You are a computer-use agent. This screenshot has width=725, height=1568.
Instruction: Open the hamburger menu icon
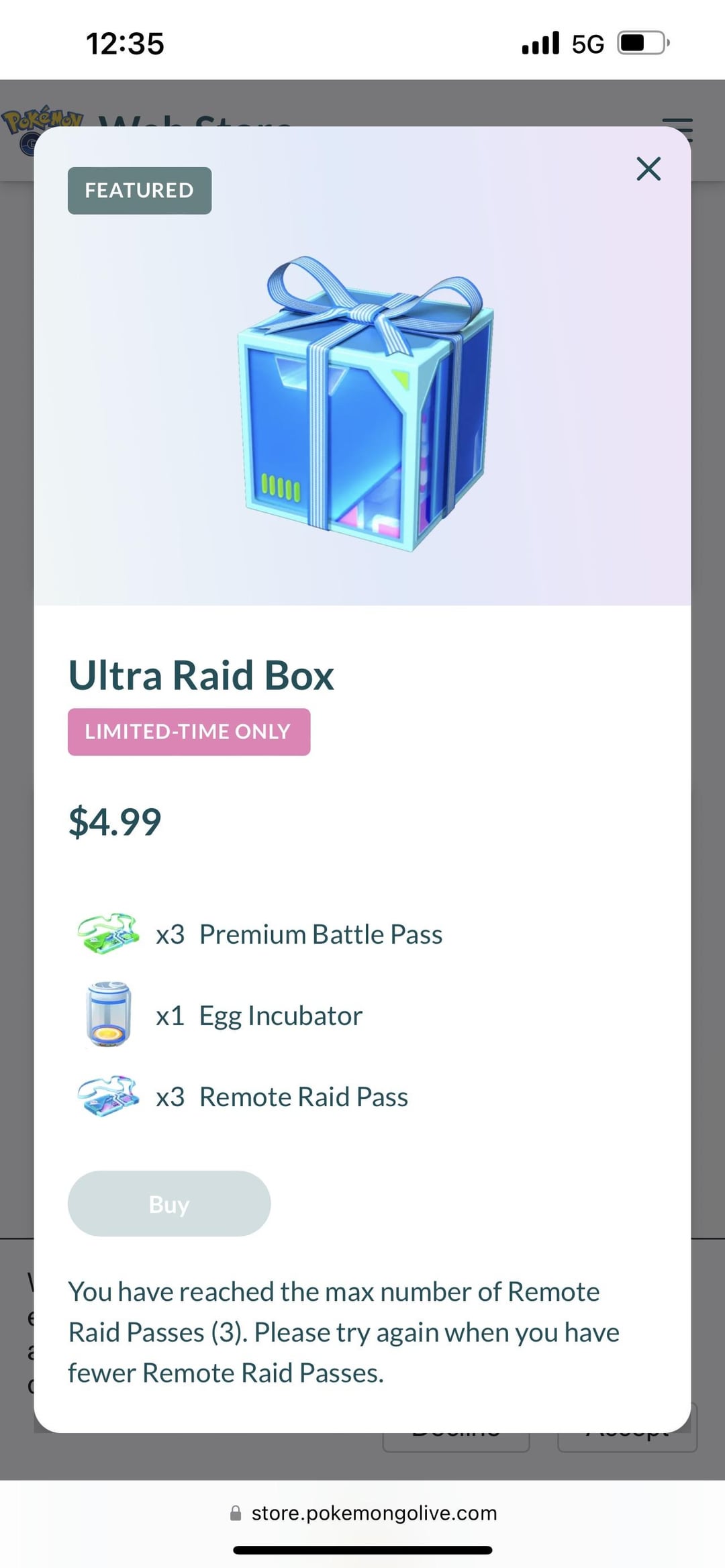(x=677, y=130)
